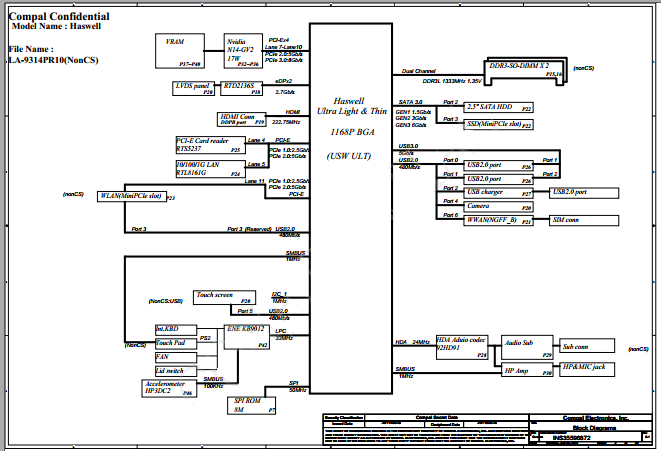
Task: Click the 'USB3.0' label
Action: [408, 146]
